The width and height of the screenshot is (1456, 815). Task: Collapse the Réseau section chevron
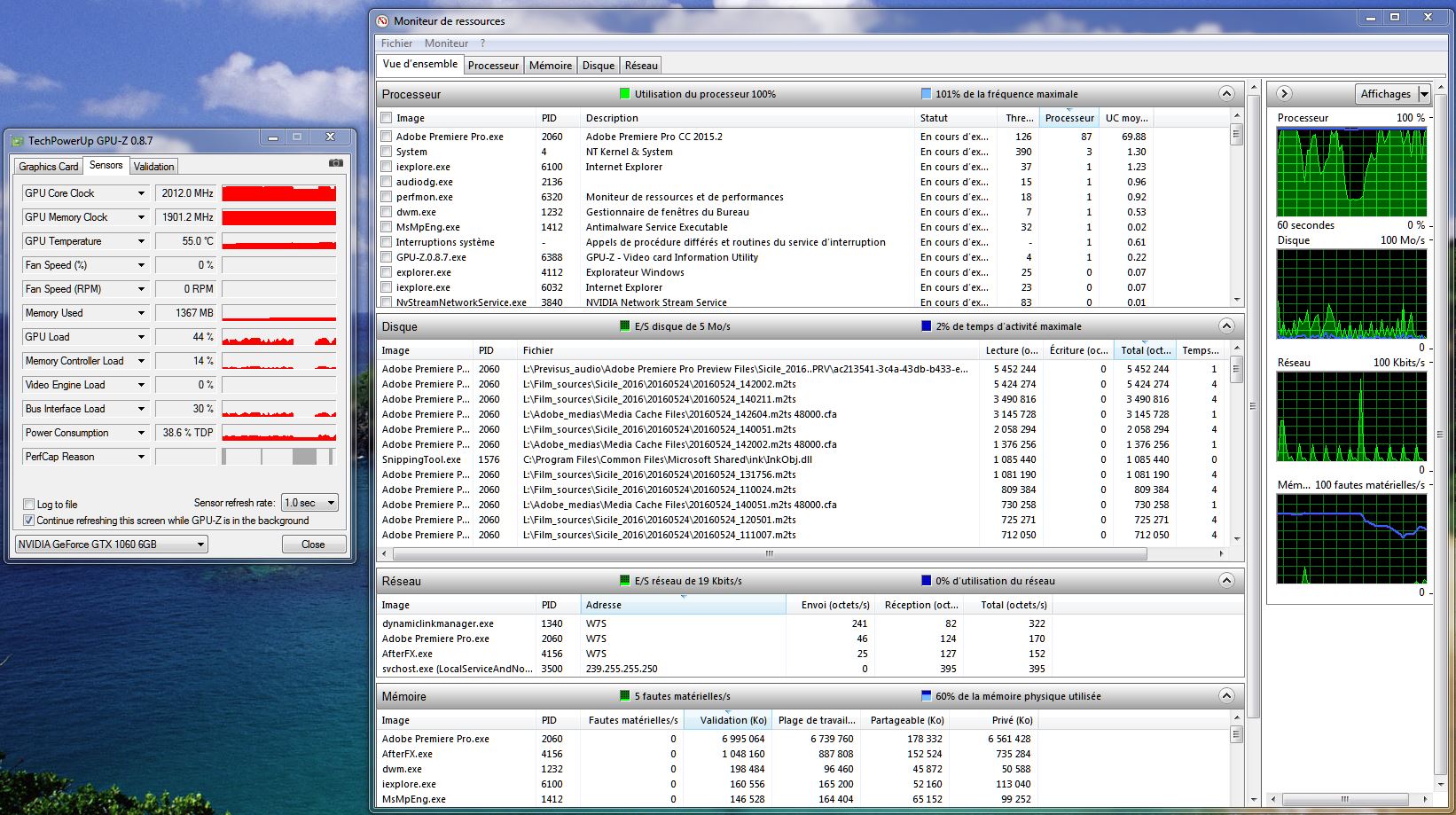[1226, 580]
